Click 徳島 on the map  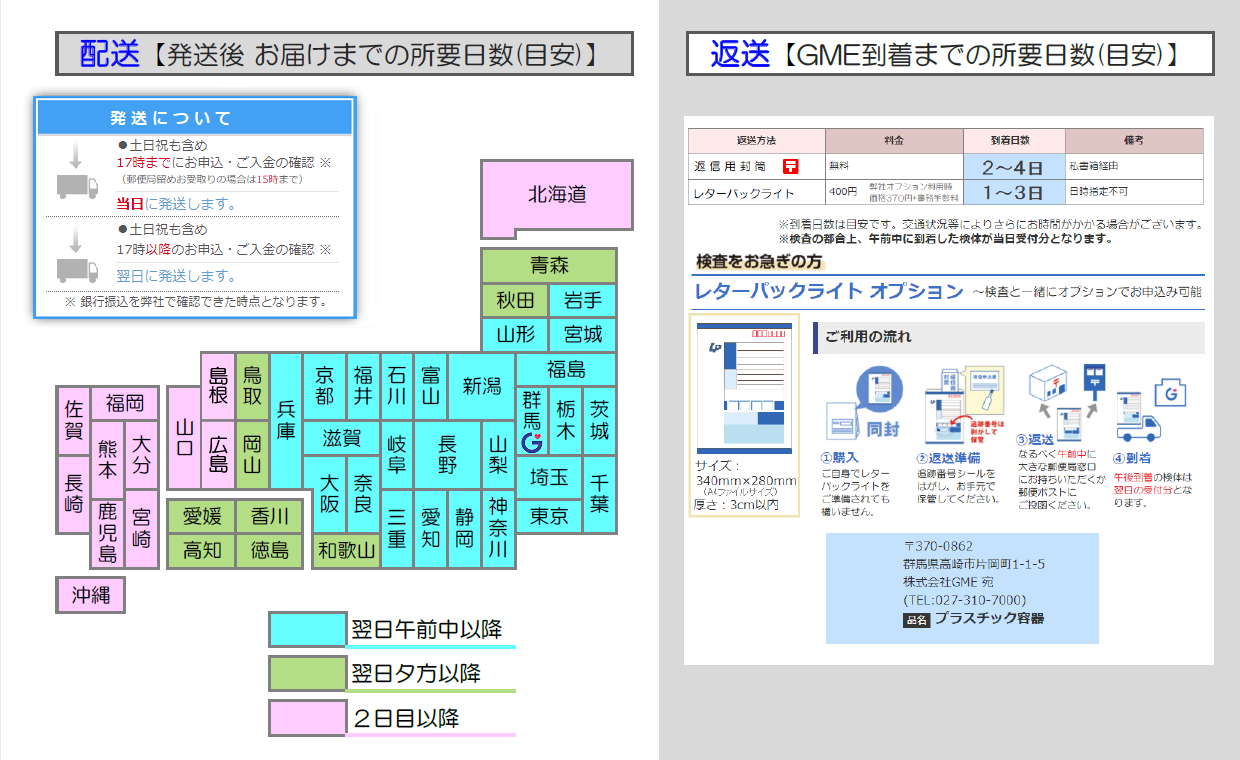click(270, 550)
